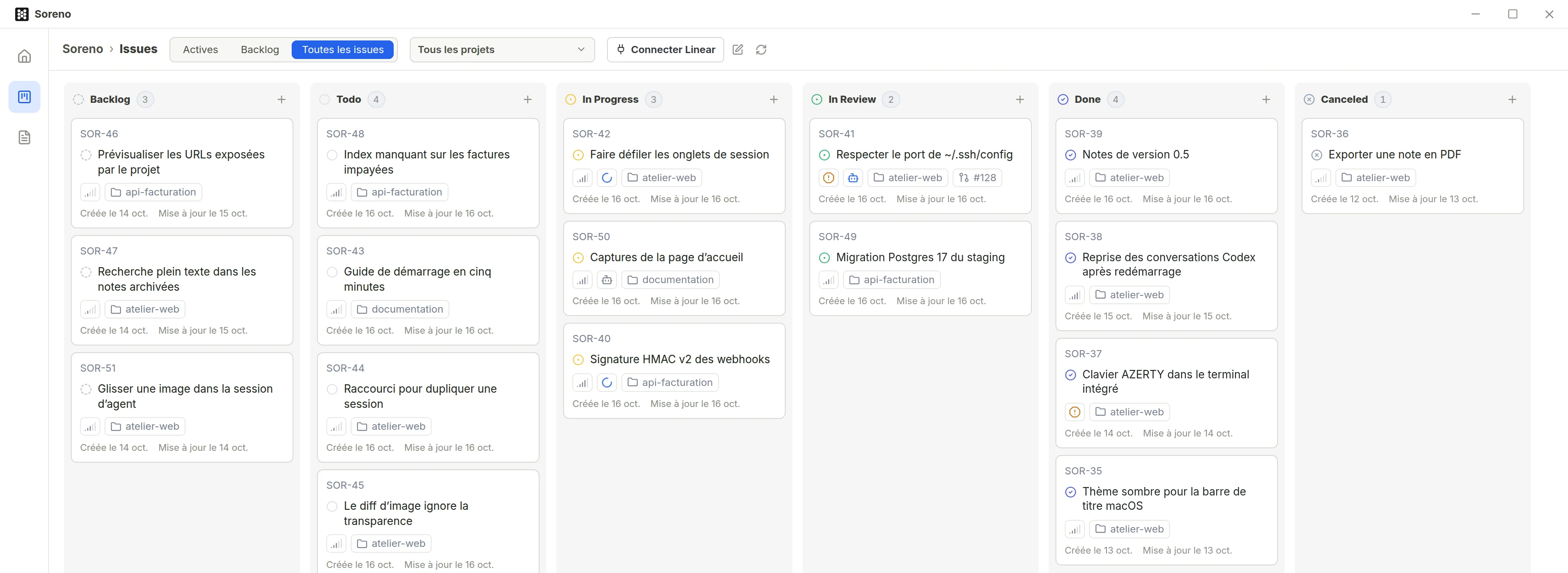Image resolution: width=1568 pixels, height=573 pixels.
Task: Open card Reprise des conversations Codex
Action: point(1166,276)
